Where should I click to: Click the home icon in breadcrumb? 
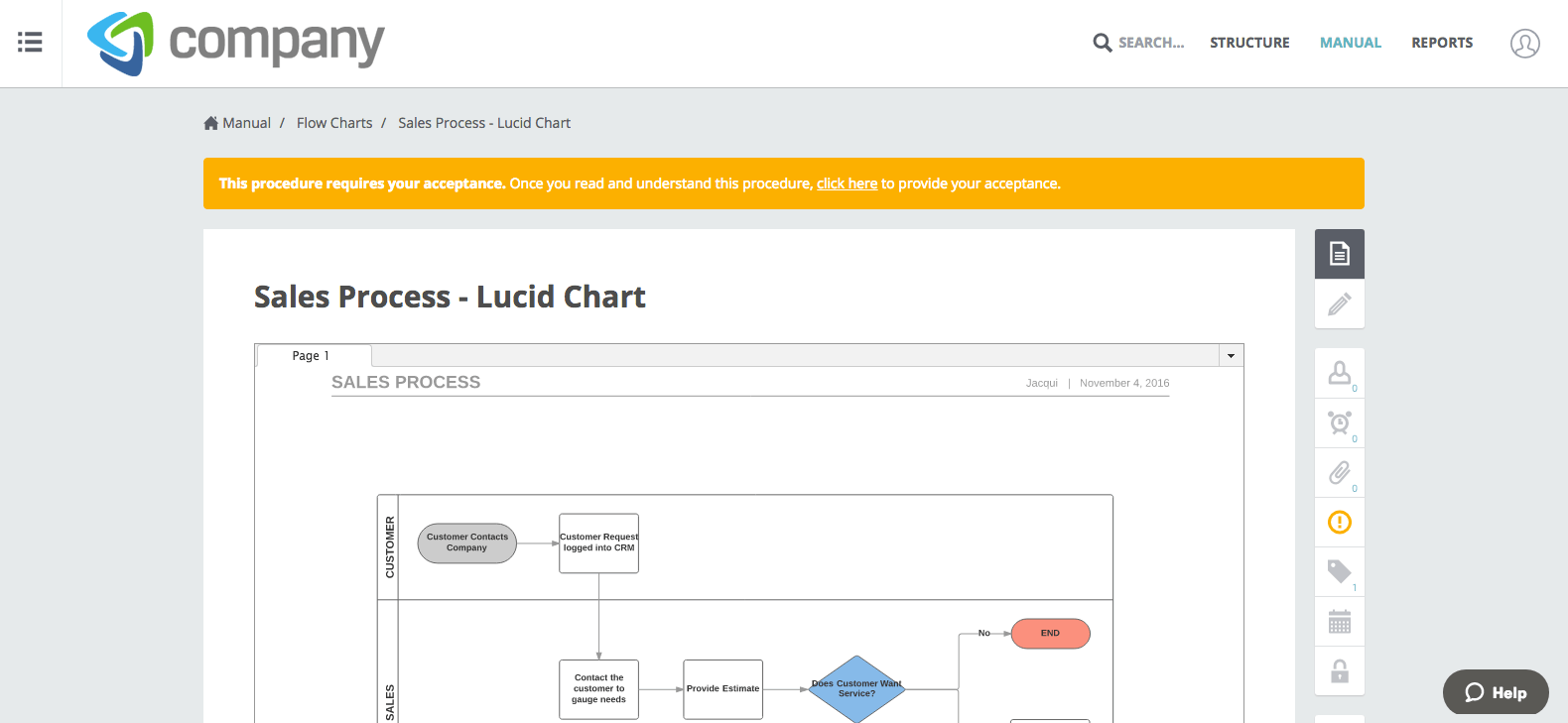(x=210, y=123)
